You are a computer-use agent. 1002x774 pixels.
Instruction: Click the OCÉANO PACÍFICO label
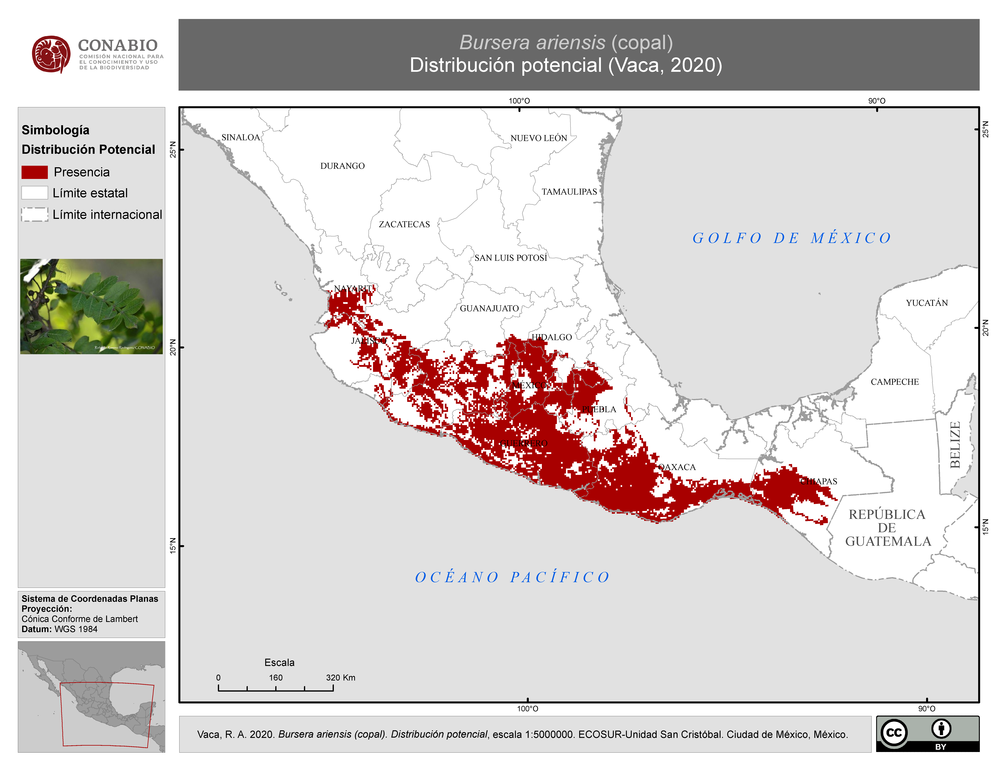513,577
